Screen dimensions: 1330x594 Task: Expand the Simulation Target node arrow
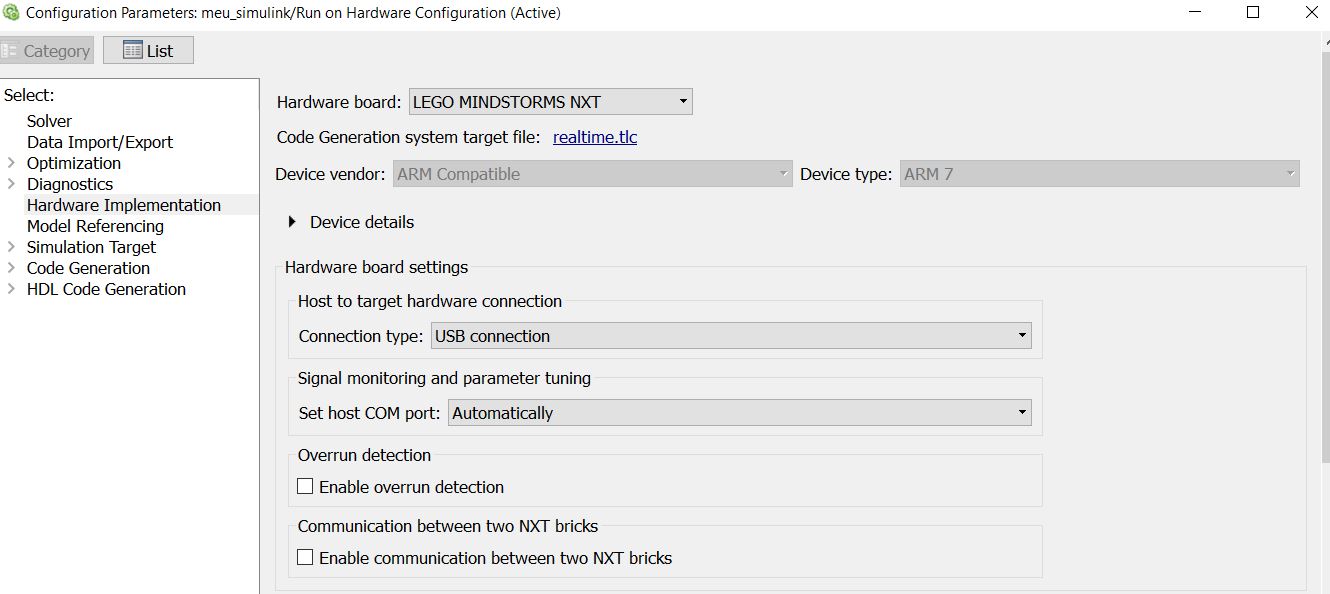(x=11, y=247)
